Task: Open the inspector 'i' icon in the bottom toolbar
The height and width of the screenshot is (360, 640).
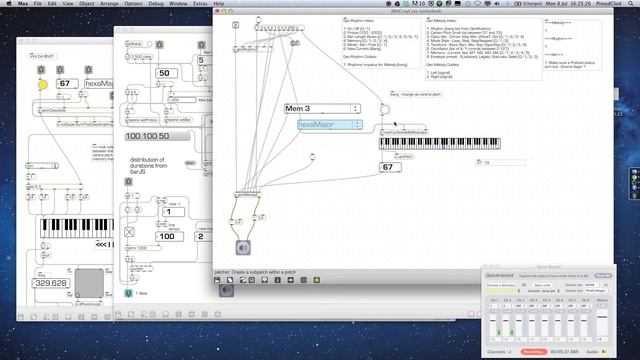Action: pos(278,280)
